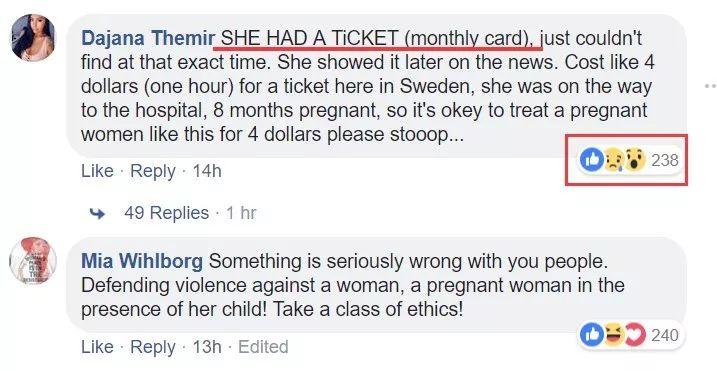Click the like reaction icon on Dajana's comment
This screenshot has width=717, height=371.
coord(591,160)
